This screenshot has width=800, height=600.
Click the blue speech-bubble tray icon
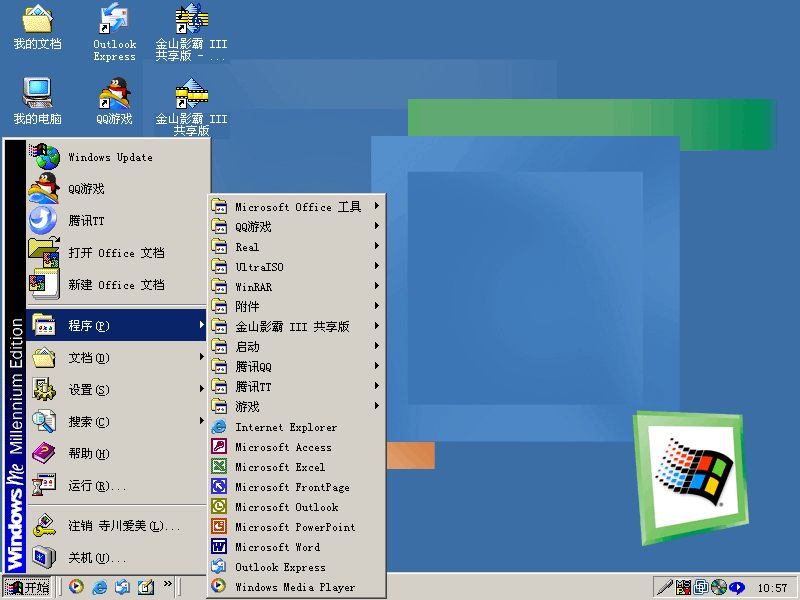point(737,587)
